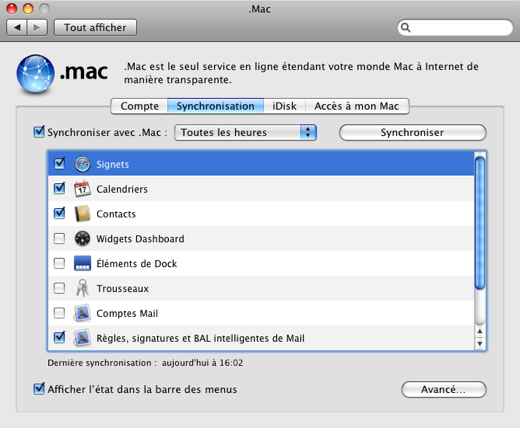Screen dimensions: 520x428
Task: Open the Toutes les heures dropdown
Action: click(245, 132)
